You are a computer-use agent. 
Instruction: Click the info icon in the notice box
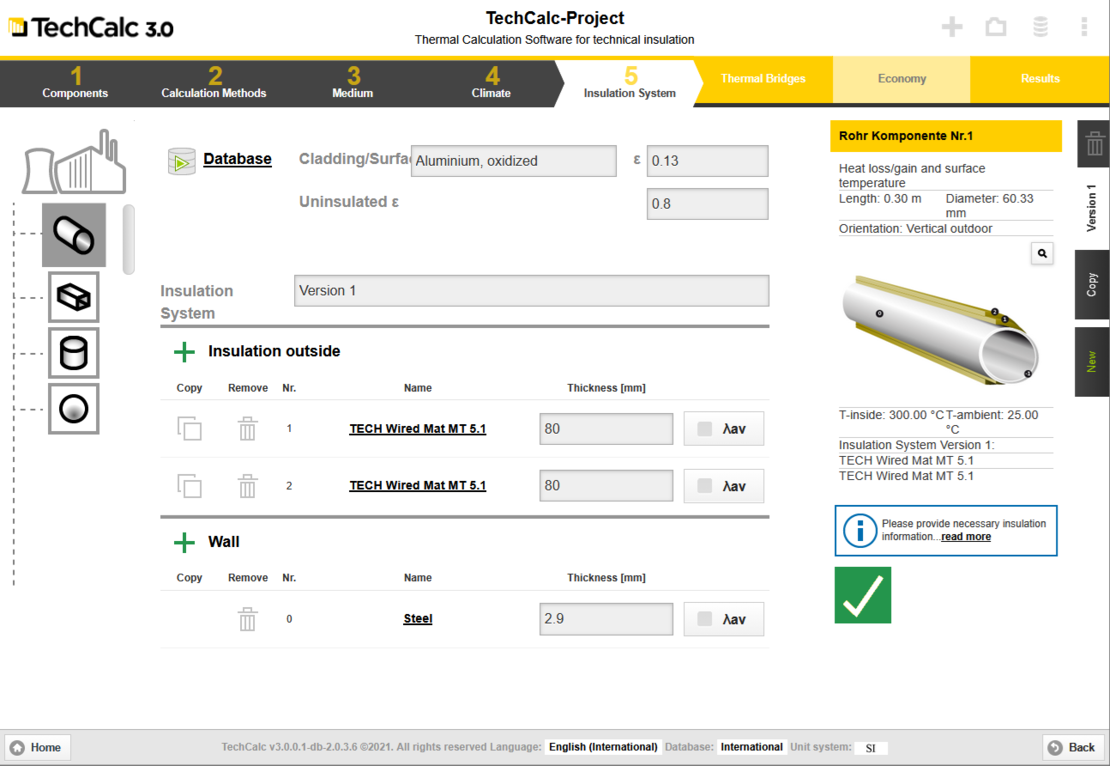[860, 530]
